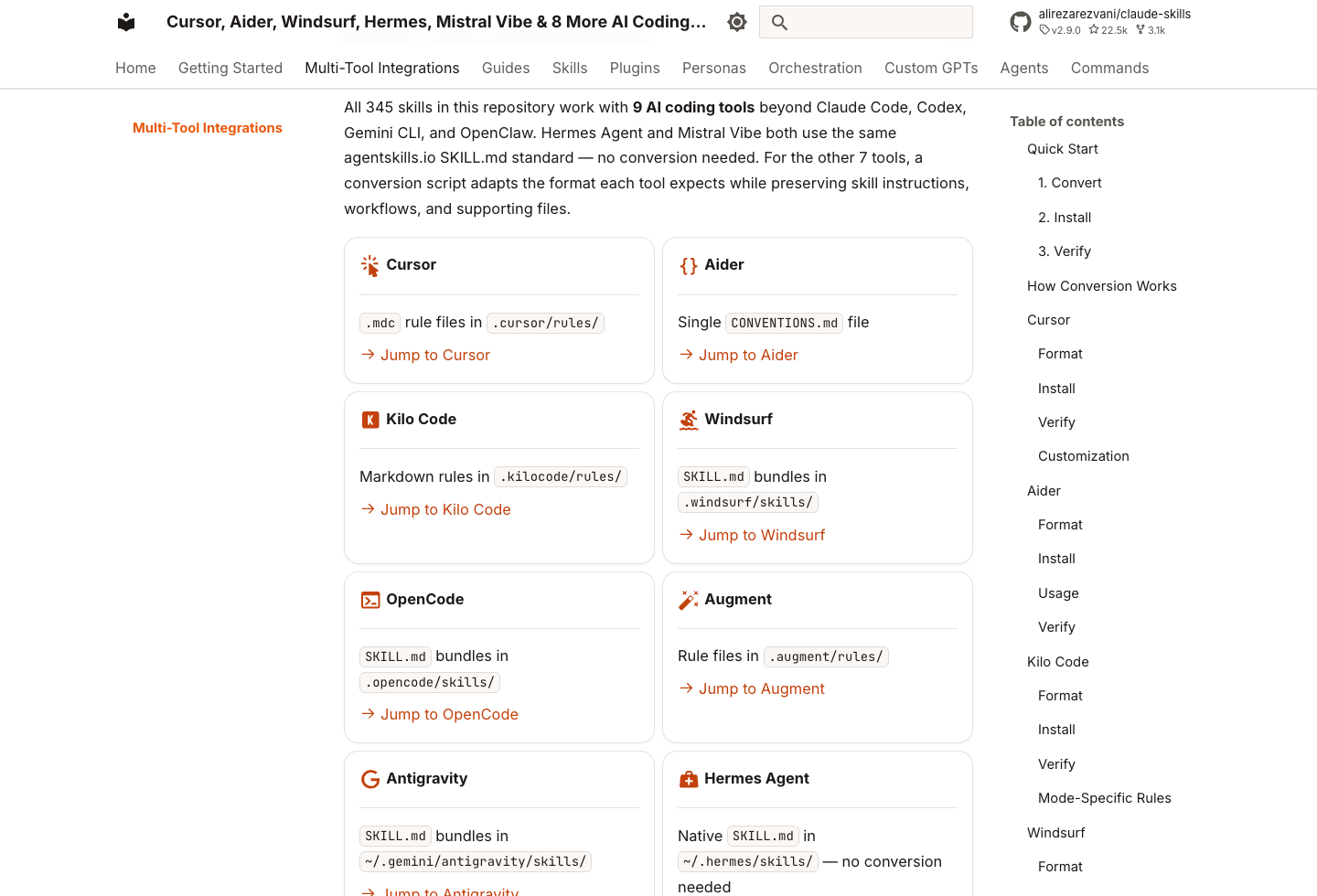
Task: Follow the Jump to Augment link
Action: pos(751,688)
